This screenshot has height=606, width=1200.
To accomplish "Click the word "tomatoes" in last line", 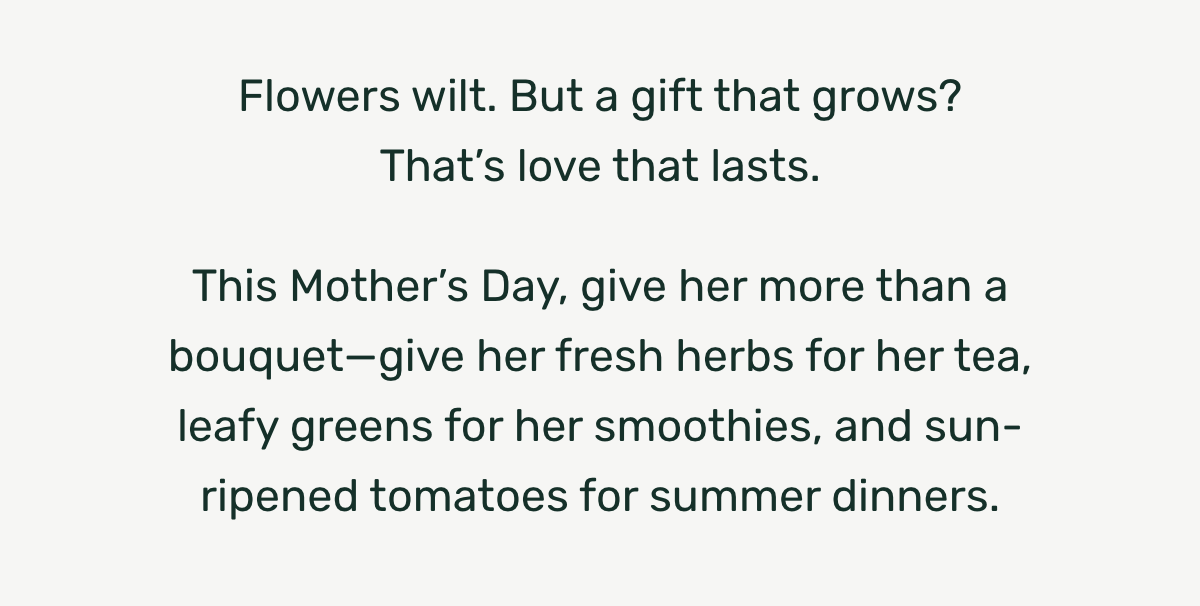I will (x=484, y=497).
